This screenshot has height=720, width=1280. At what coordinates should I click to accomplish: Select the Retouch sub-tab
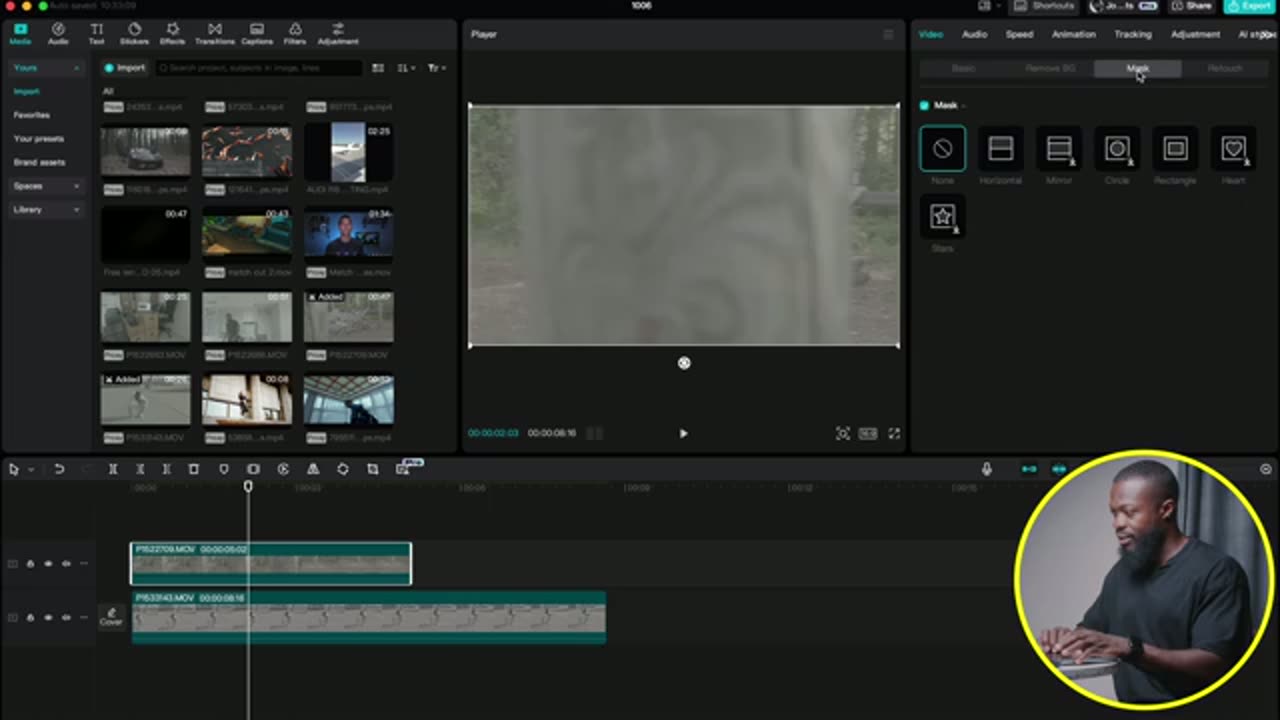(1225, 68)
